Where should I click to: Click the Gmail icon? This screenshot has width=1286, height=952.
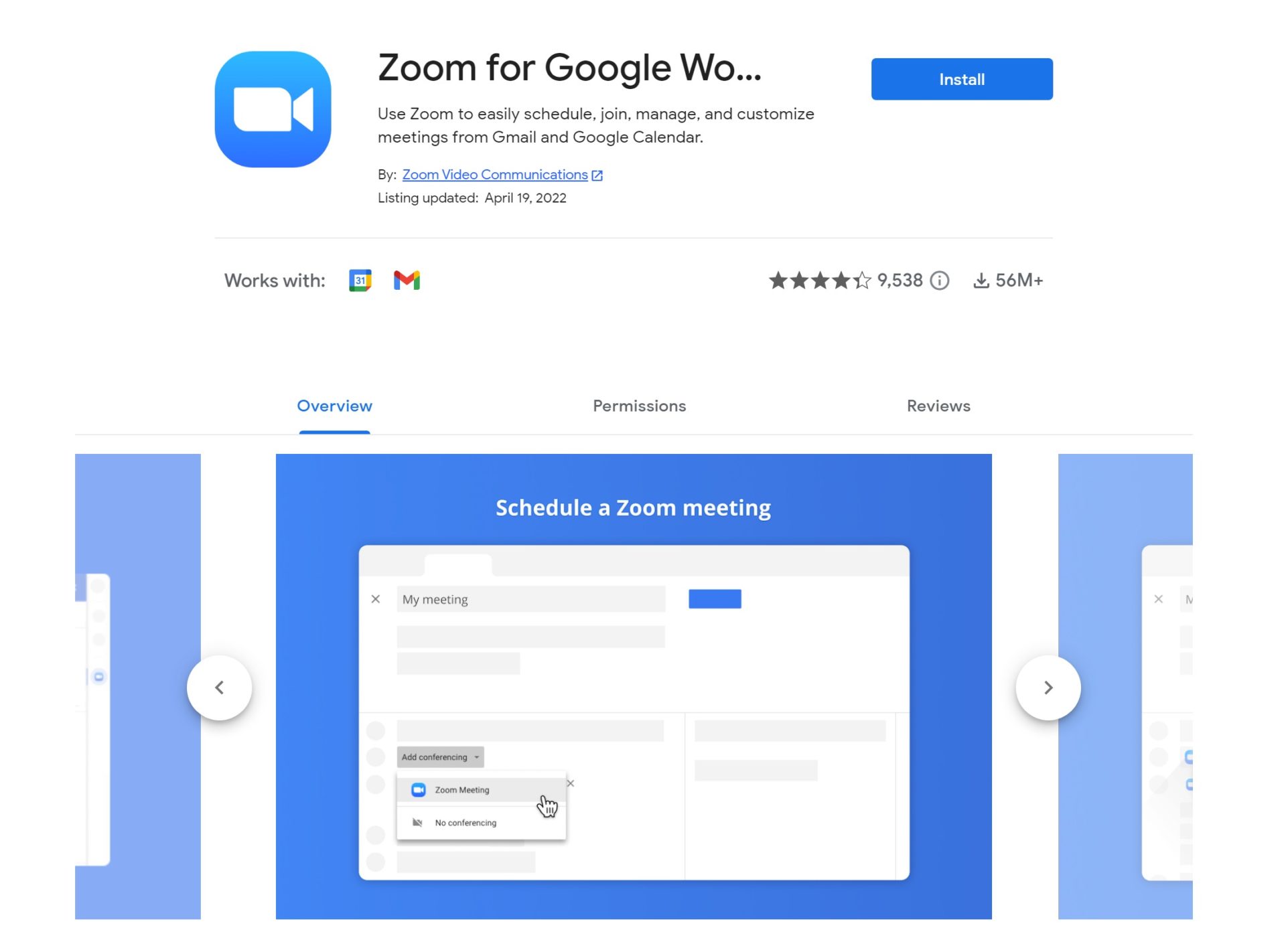pyautogui.click(x=407, y=280)
